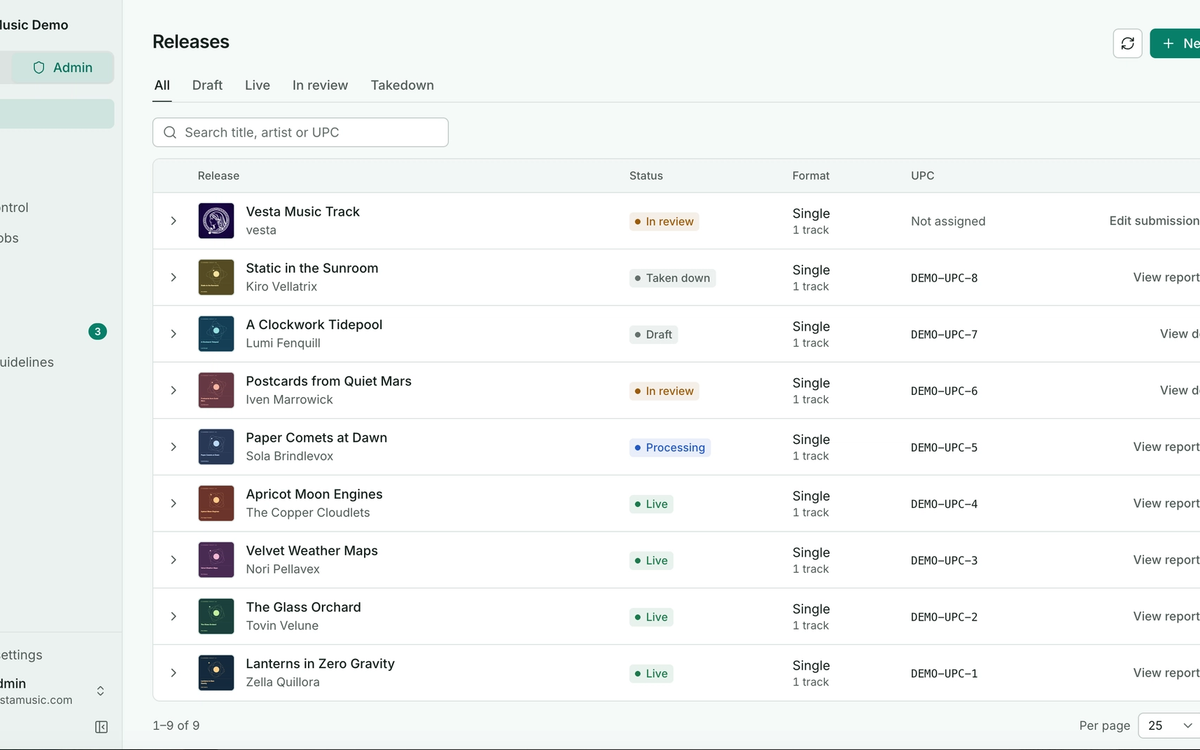Switch to the Live tab
The height and width of the screenshot is (750, 1200).
pos(257,85)
